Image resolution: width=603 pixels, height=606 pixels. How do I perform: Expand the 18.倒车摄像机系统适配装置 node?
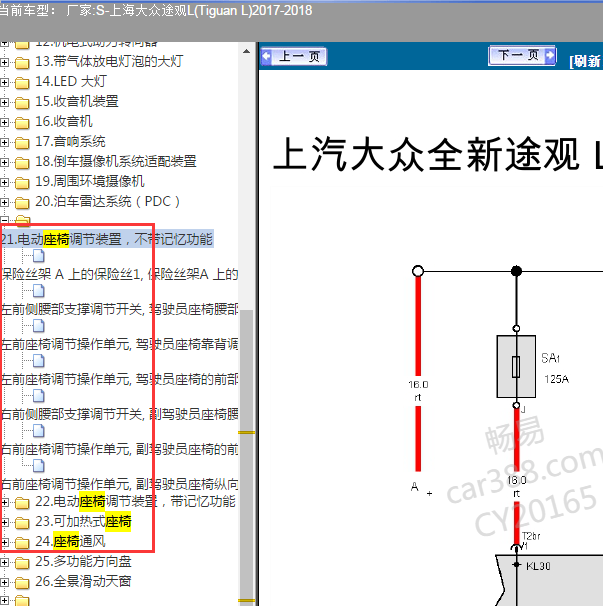(x=4, y=162)
